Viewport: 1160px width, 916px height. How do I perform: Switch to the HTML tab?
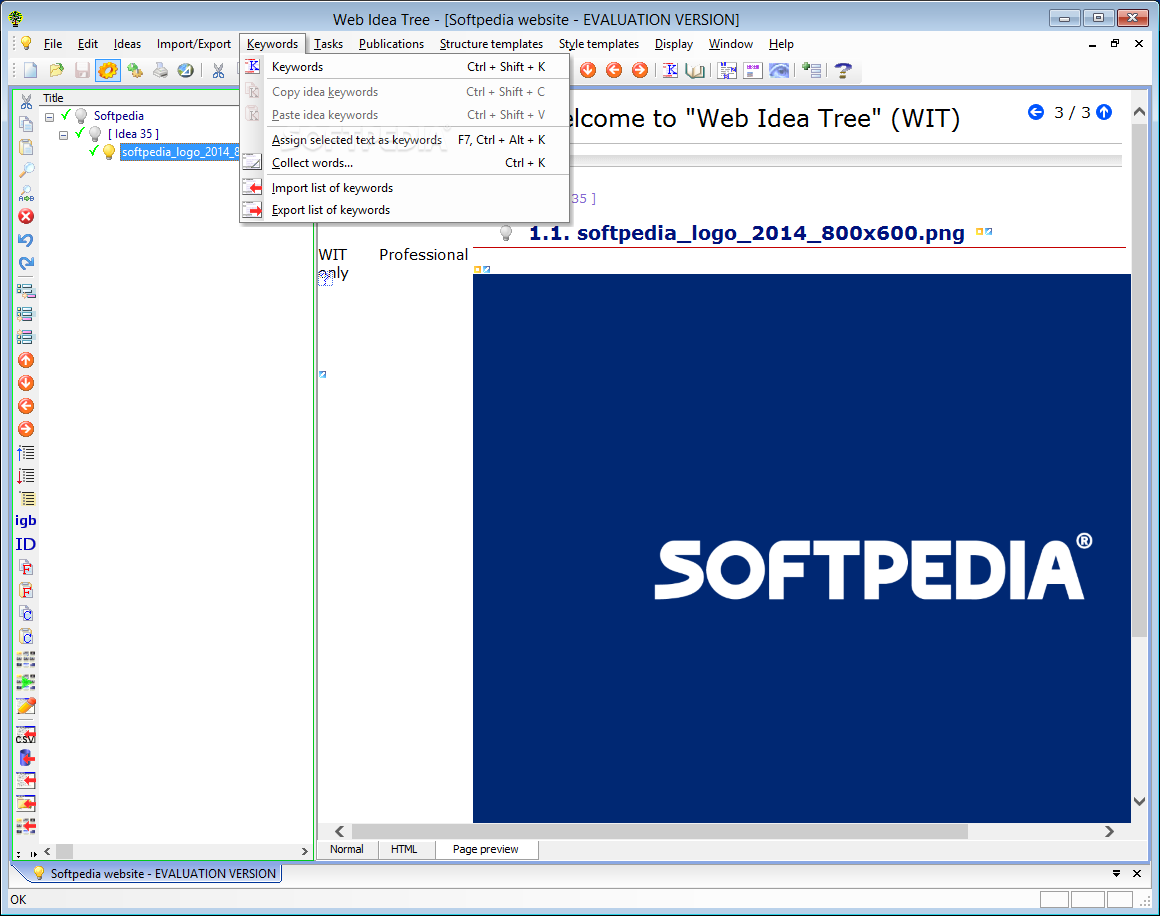click(x=404, y=849)
